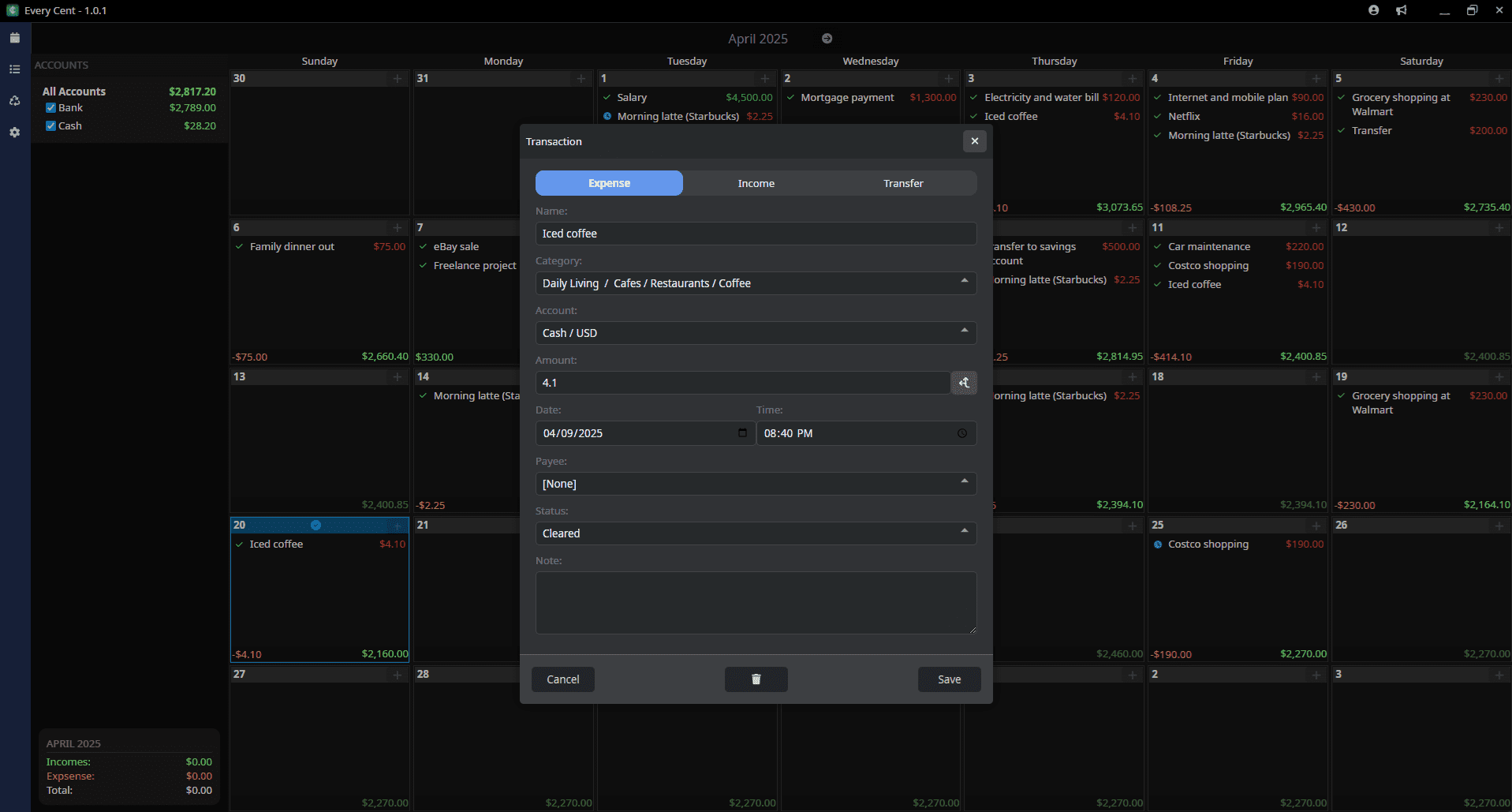
Task: Add a transaction on day 27 with plus
Action: pos(398,675)
